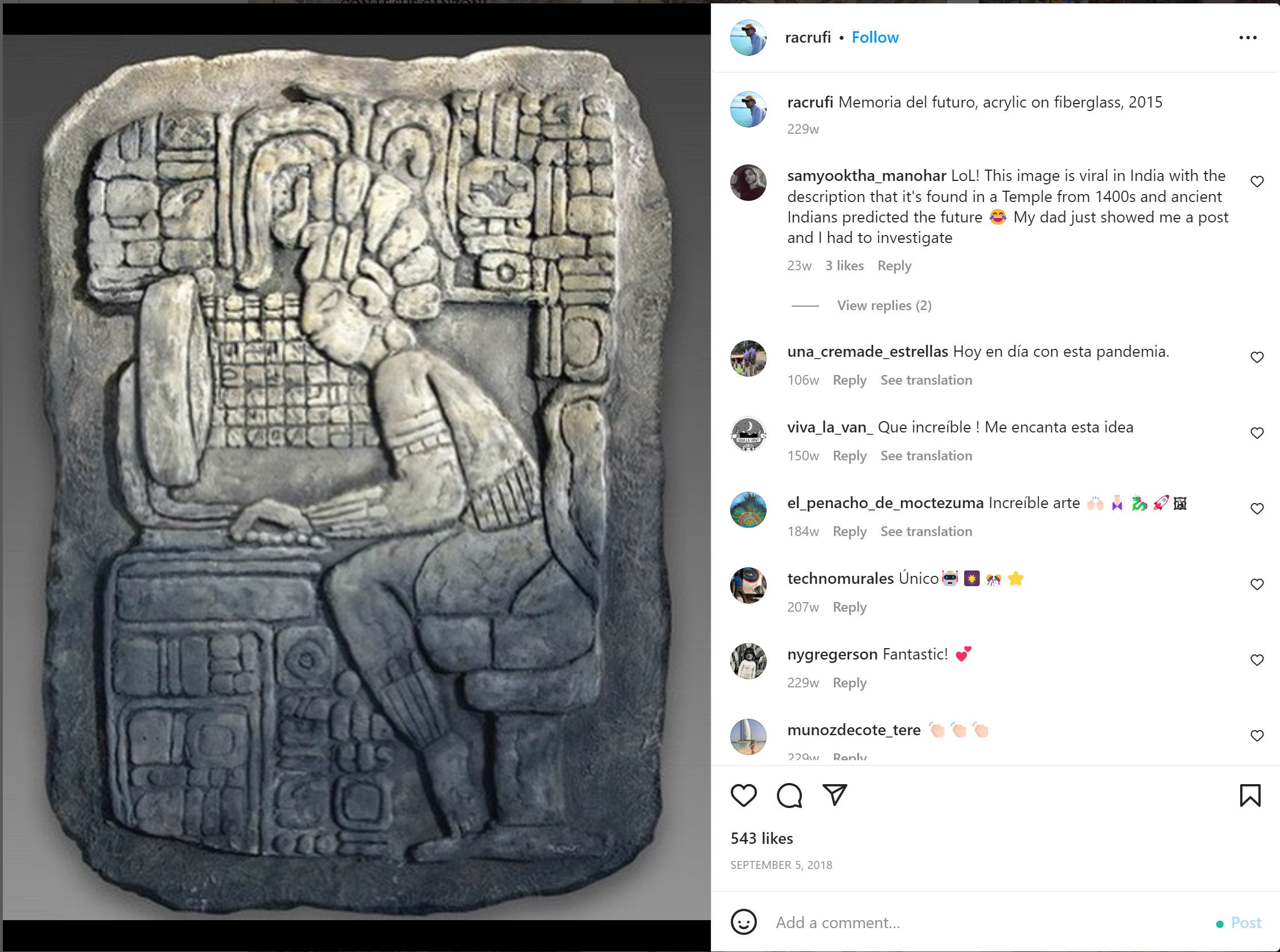See translation of viva_la_van_ comment
This screenshot has height=952, width=1280.
coord(925,456)
